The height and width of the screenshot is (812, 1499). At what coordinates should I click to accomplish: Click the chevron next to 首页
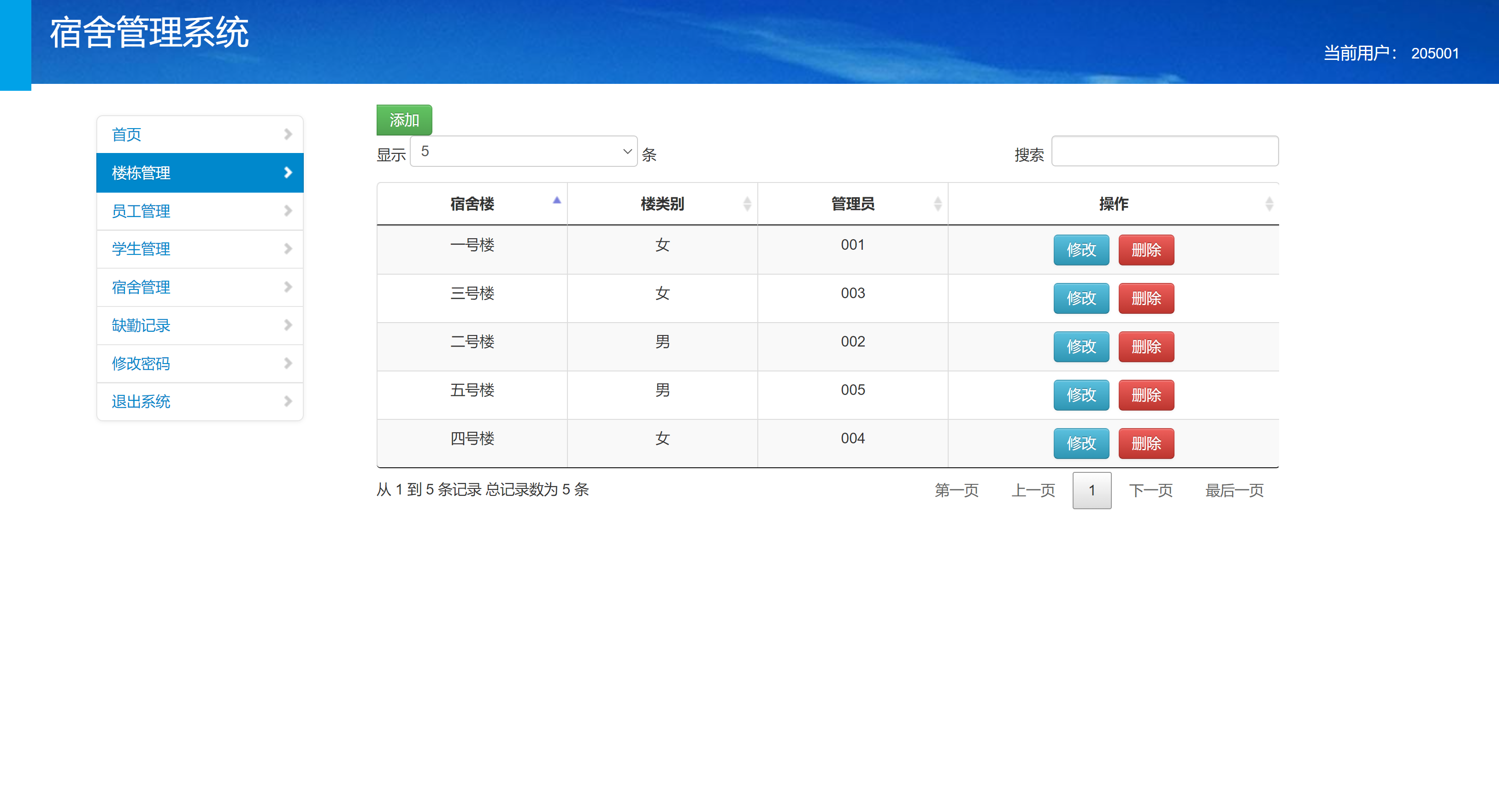pyautogui.click(x=288, y=135)
